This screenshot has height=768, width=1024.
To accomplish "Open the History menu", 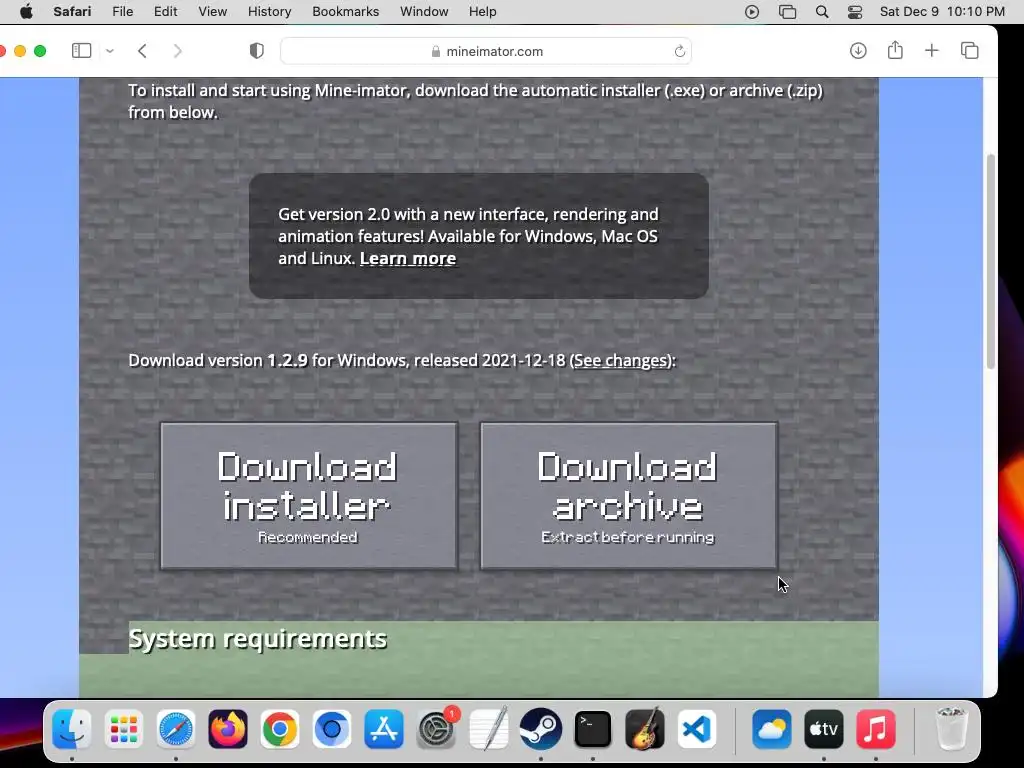I will [x=269, y=12].
